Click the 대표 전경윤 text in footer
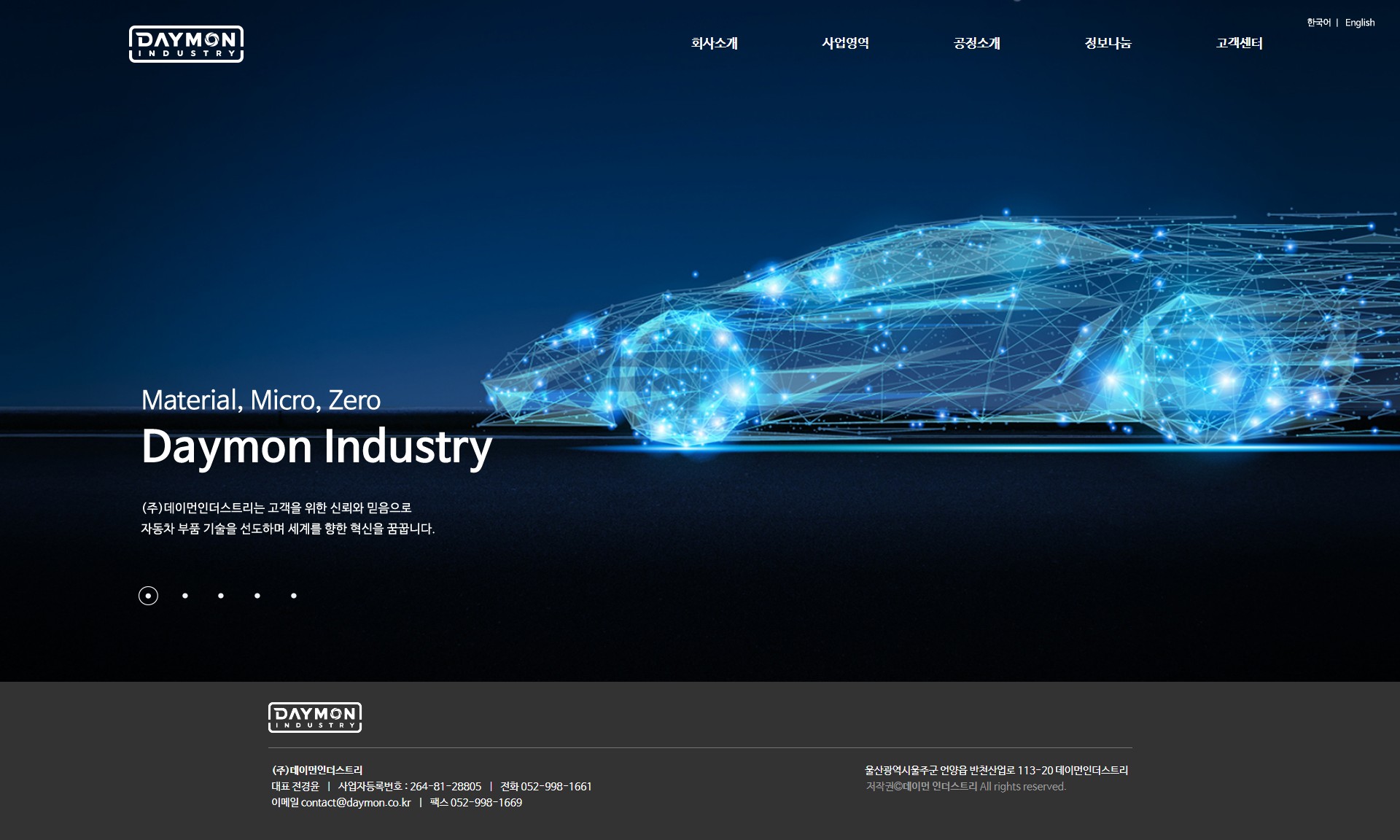Image resolution: width=1400 pixels, height=840 pixels. [x=295, y=786]
